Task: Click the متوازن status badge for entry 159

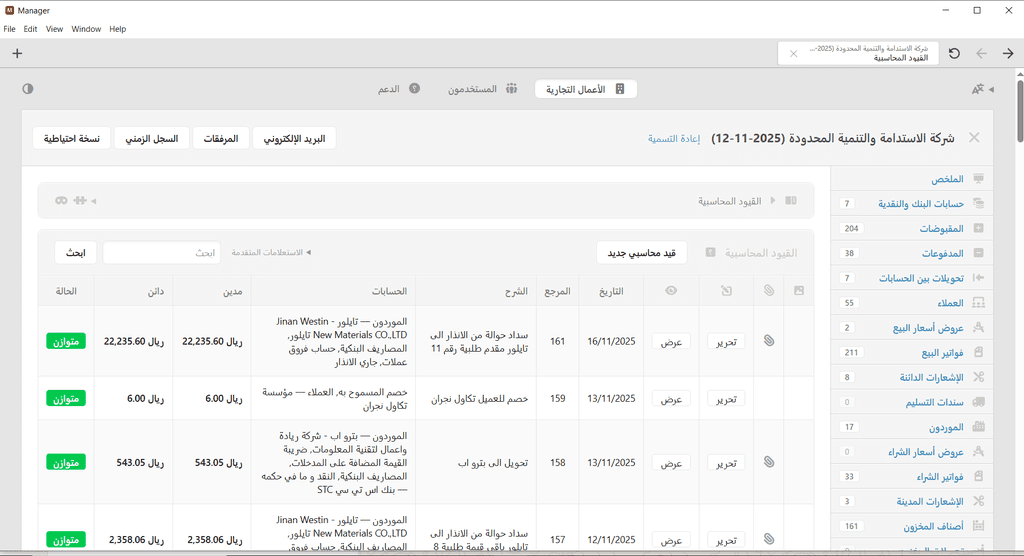Action: [x=66, y=398]
